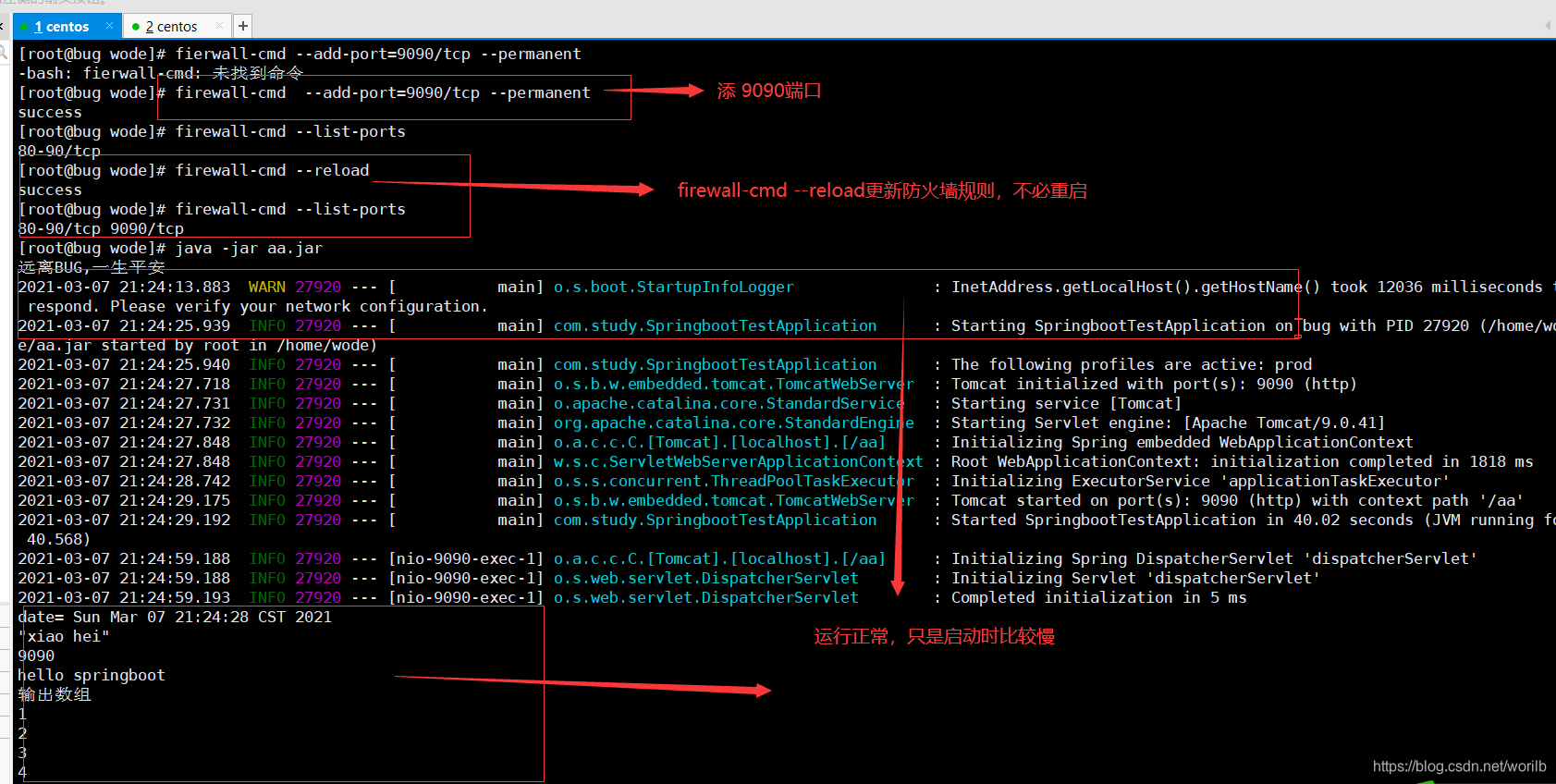Close the "1 centos" tab
This screenshot has height=784, width=1556.
pos(109,26)
